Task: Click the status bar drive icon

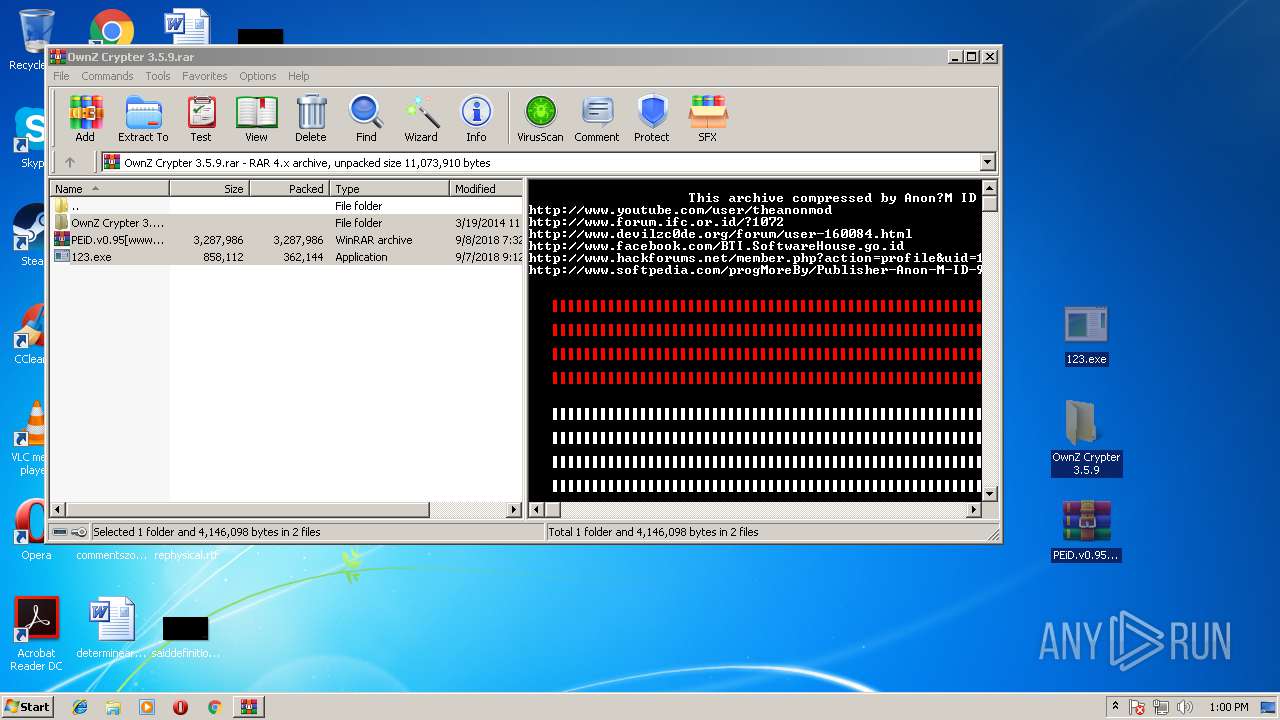Action: click(x=60, y=532)
